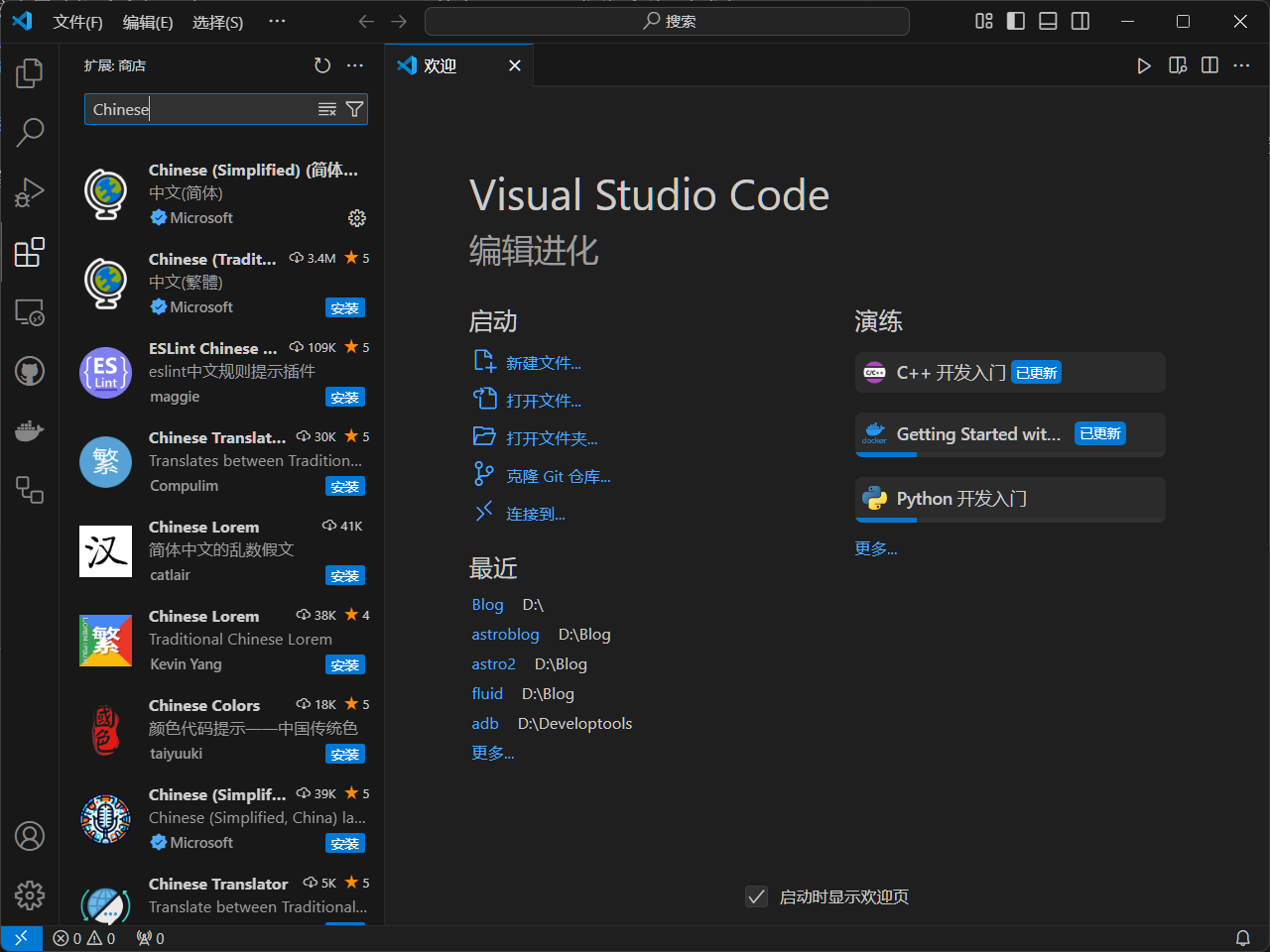
Task: Click the ports forwarded status item
Action: 150,938
